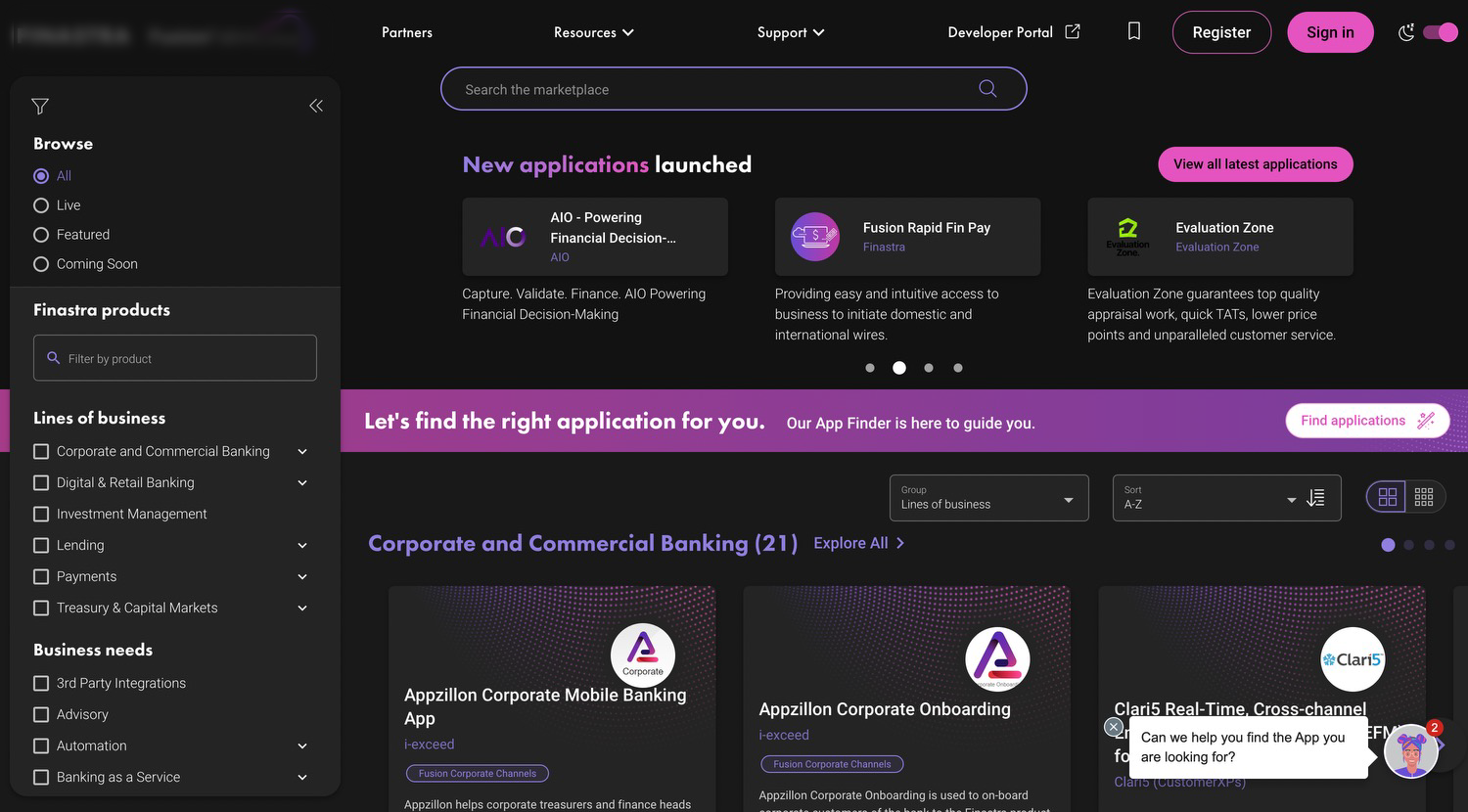1468x812 pixels.
Task: Click the funnel filter icon
Action: [x=40, y=106]
